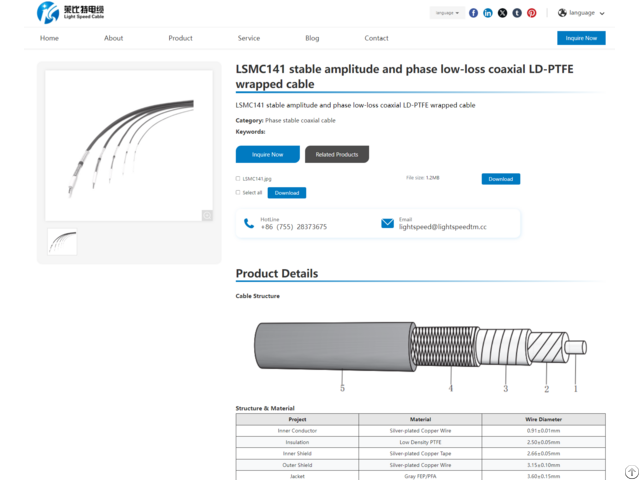Image resolution: width=640 pixels, height=480 pixels.
Task: Click the Related Products button
Action: [x=337, y=154]
